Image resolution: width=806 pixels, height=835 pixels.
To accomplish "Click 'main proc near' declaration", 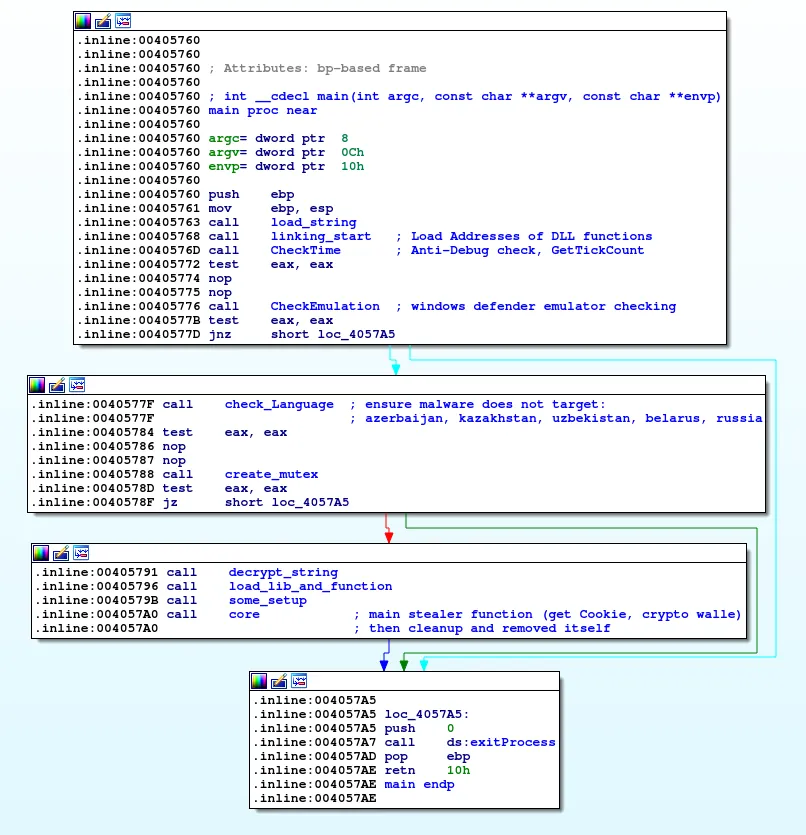I will pyautogui.click(x=263, y=110).
